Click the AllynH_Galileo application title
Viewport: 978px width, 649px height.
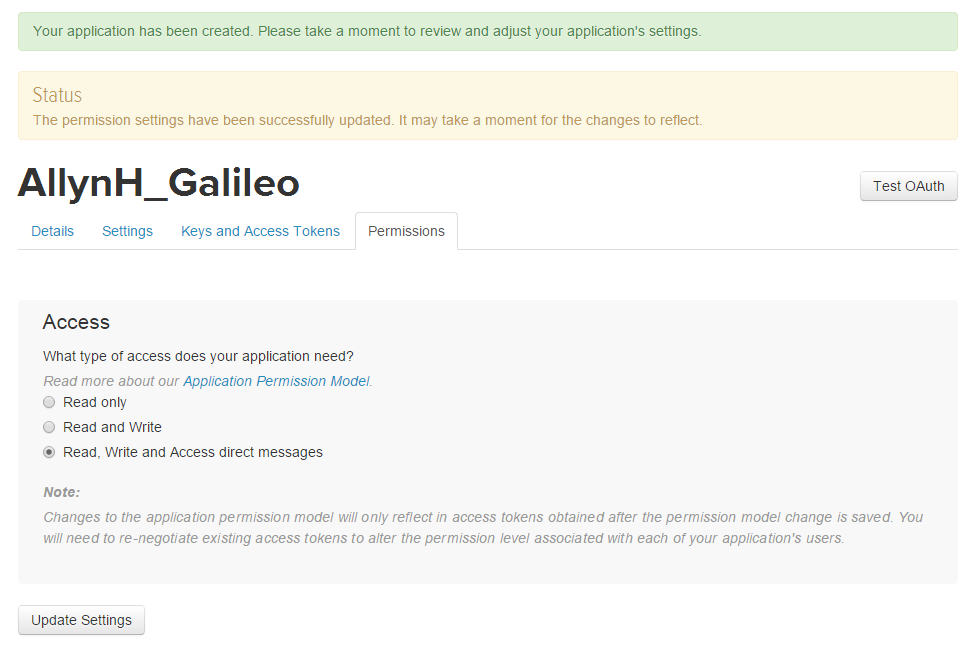pos(158,183)
